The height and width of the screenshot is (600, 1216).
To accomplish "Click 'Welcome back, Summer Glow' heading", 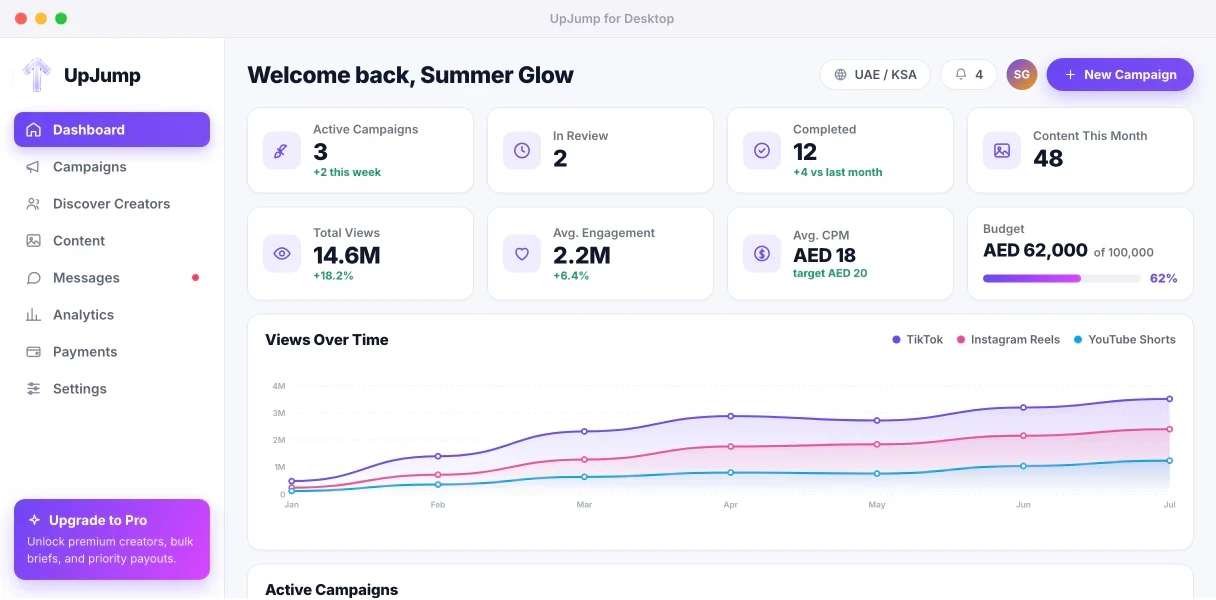I will point(411,75).
